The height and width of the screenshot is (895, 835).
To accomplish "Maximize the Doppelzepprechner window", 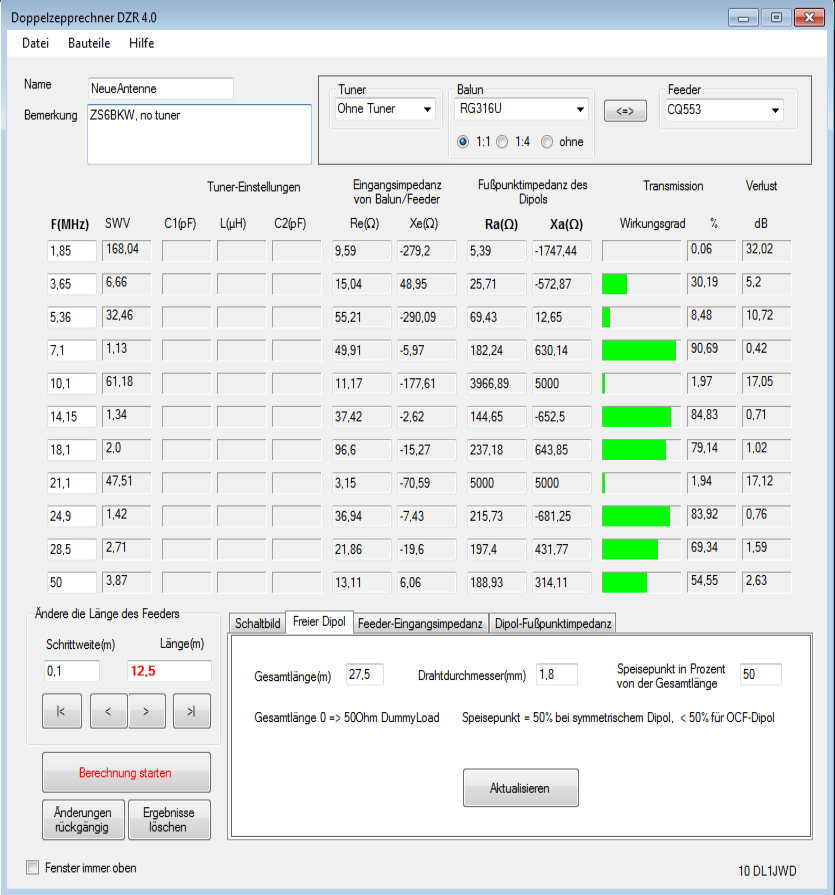I will click(776, 18).
